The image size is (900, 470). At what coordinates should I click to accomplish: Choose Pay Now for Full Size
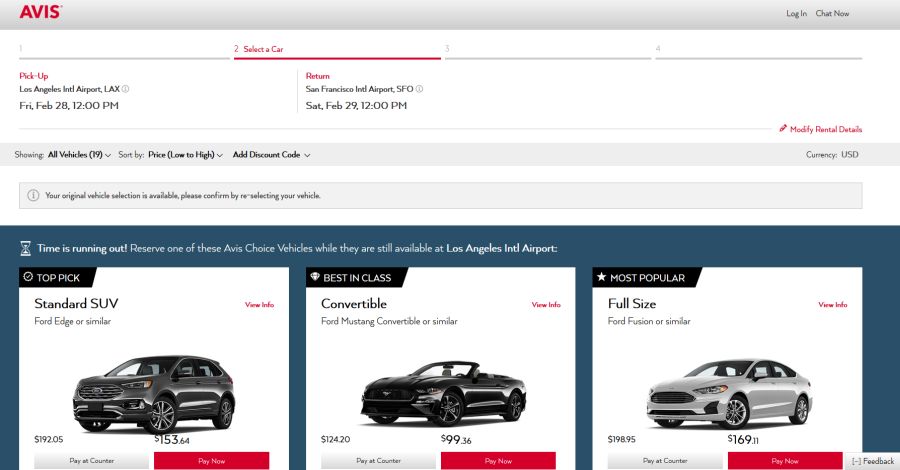785,461
